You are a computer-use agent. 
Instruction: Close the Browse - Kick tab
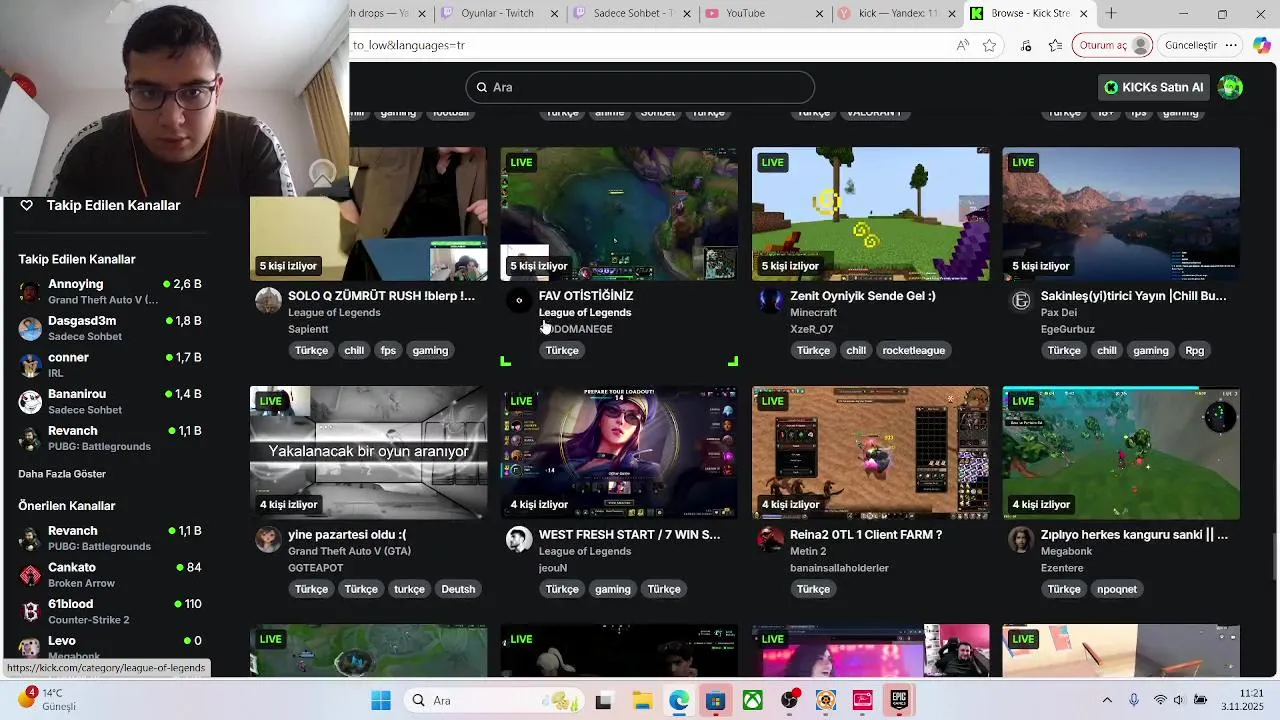click(x=1083, y=14)
